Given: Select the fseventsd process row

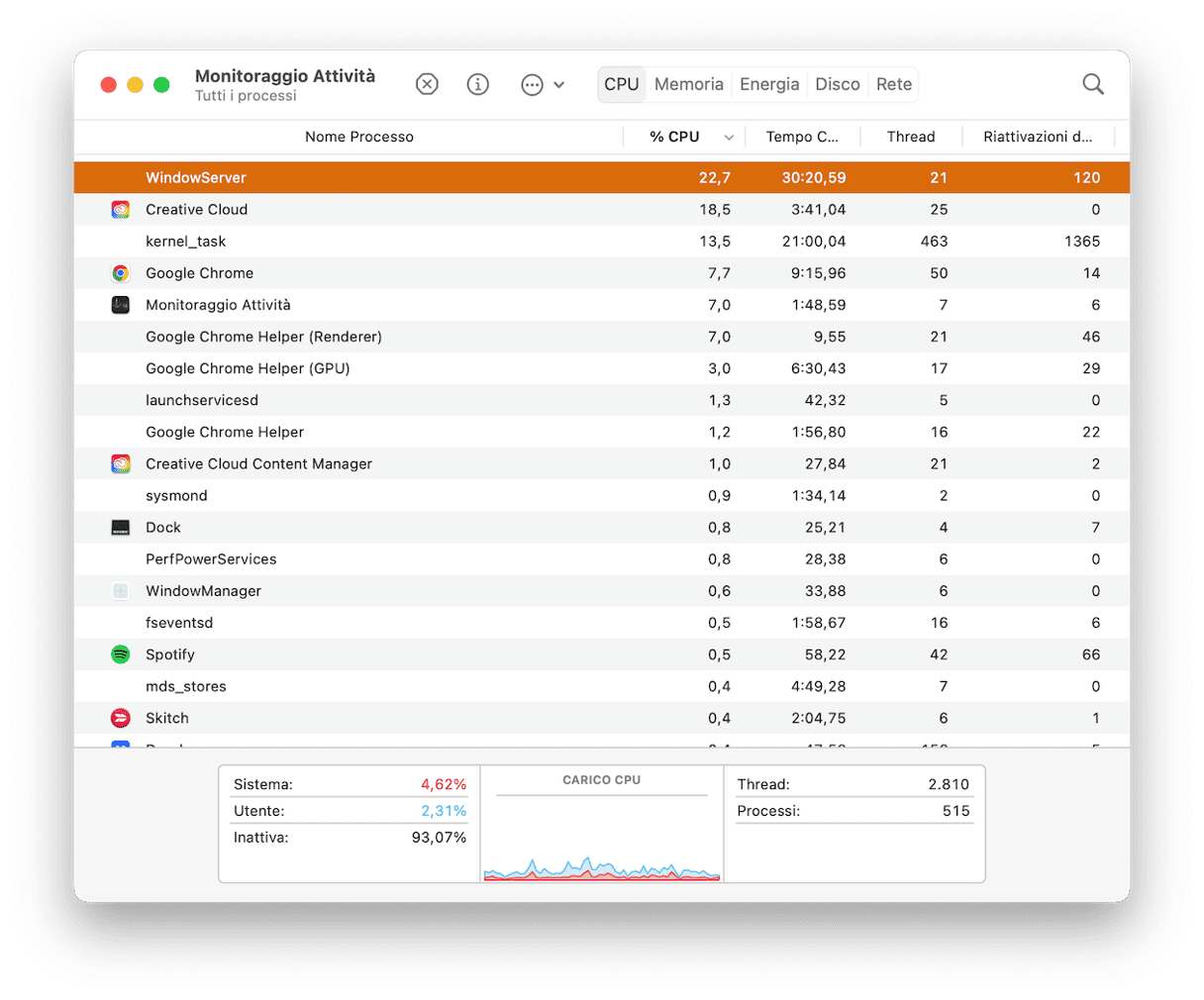Looking at the screenshot, I should 602,623.
